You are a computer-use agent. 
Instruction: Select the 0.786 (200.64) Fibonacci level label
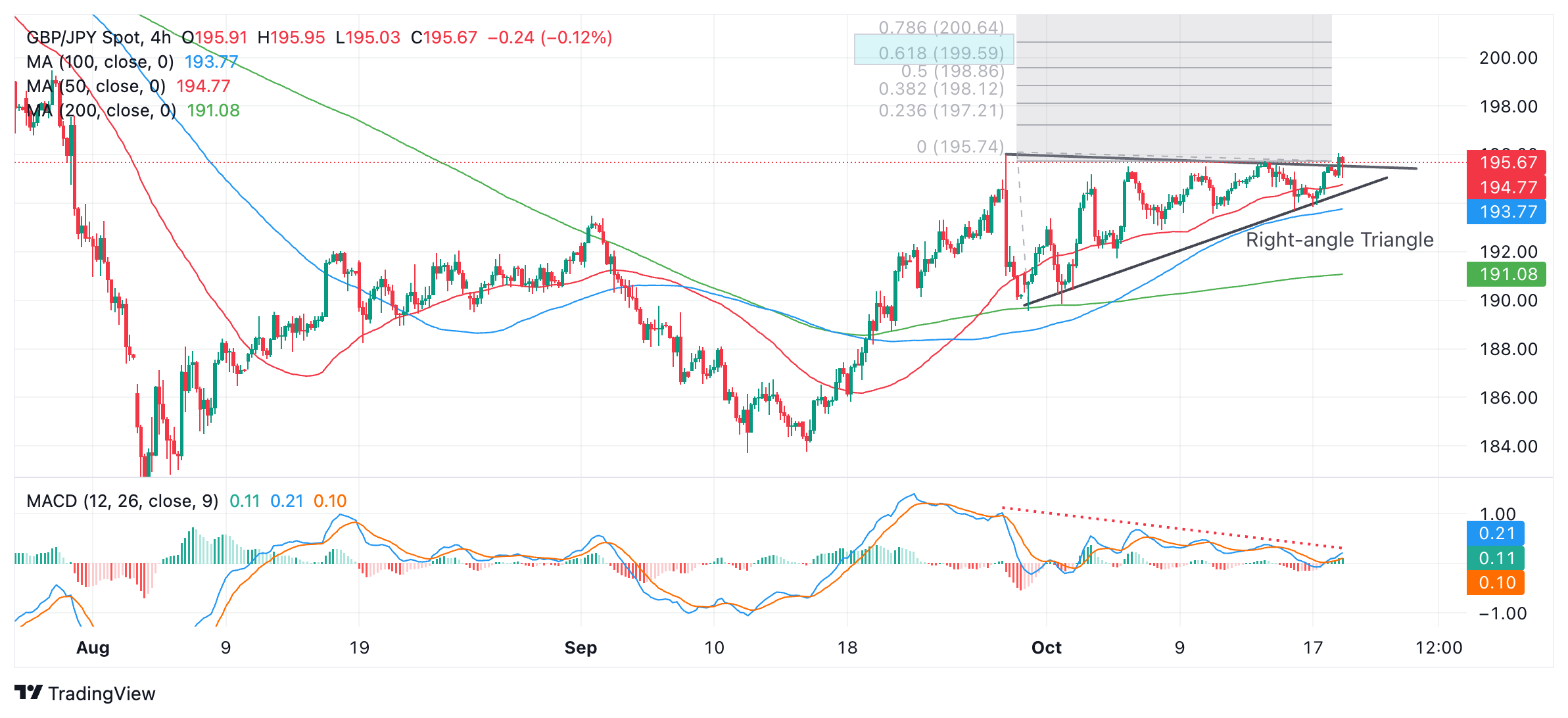click(x=941, y=28)
